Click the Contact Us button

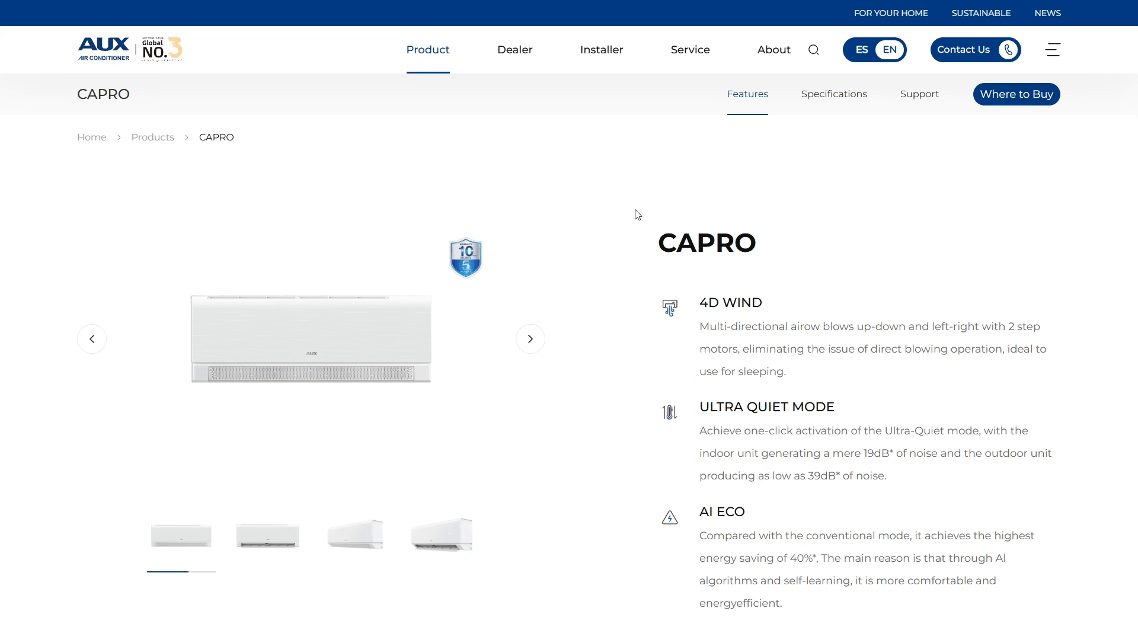tap(975, 49)
